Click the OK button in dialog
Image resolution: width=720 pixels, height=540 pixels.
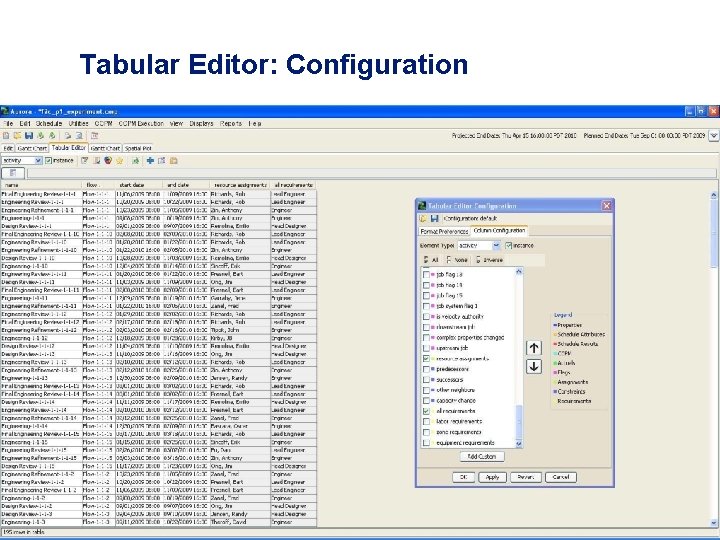pos(463,477)
